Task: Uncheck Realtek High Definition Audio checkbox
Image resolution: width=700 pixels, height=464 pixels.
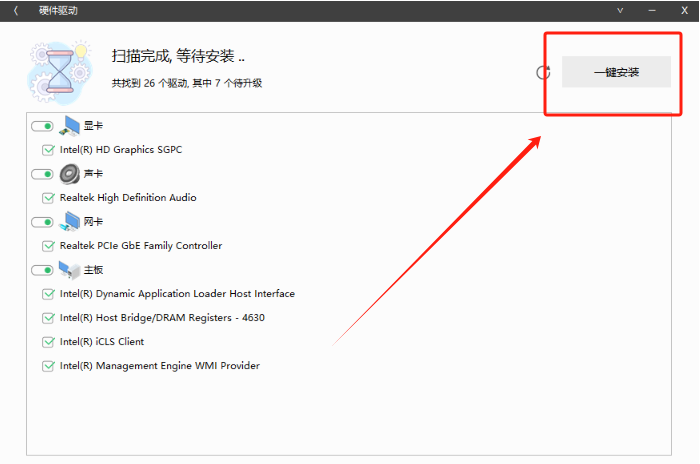Action: click(x=48, y=198)
